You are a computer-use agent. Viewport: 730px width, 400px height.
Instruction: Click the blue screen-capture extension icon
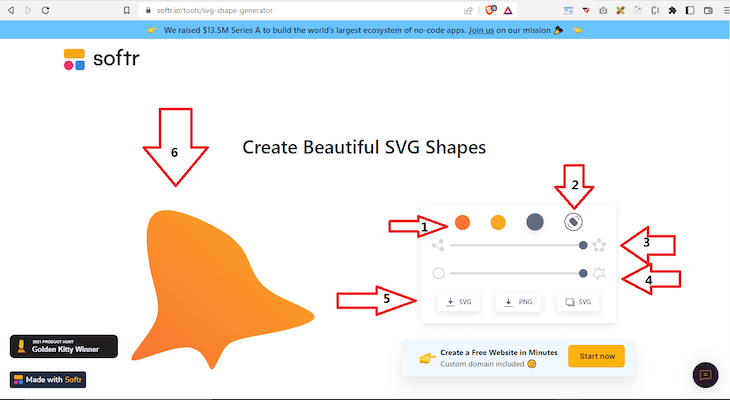pyautogui.click(x=568, y=10)
